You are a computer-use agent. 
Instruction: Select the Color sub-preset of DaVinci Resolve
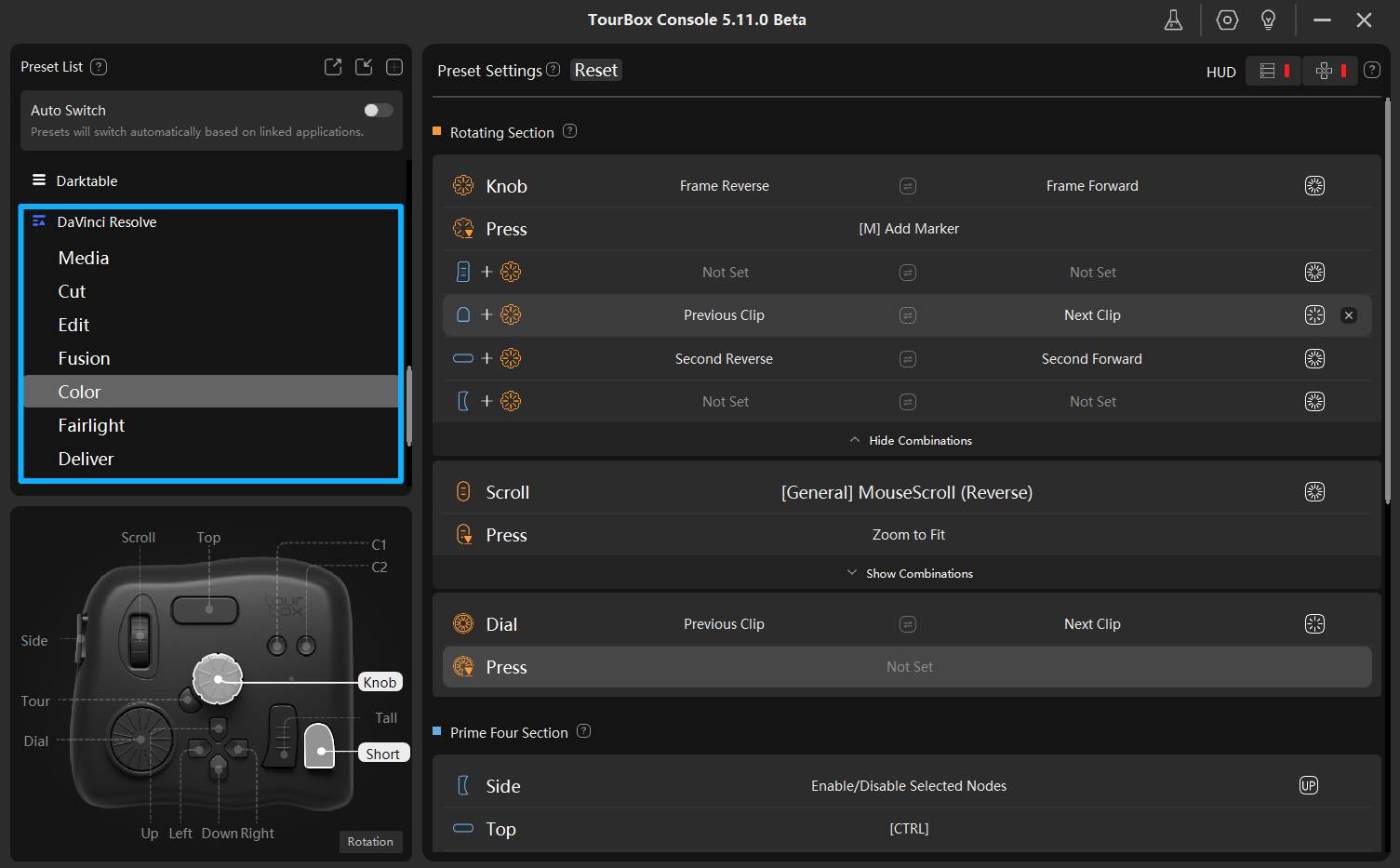(x=79, y=391)
